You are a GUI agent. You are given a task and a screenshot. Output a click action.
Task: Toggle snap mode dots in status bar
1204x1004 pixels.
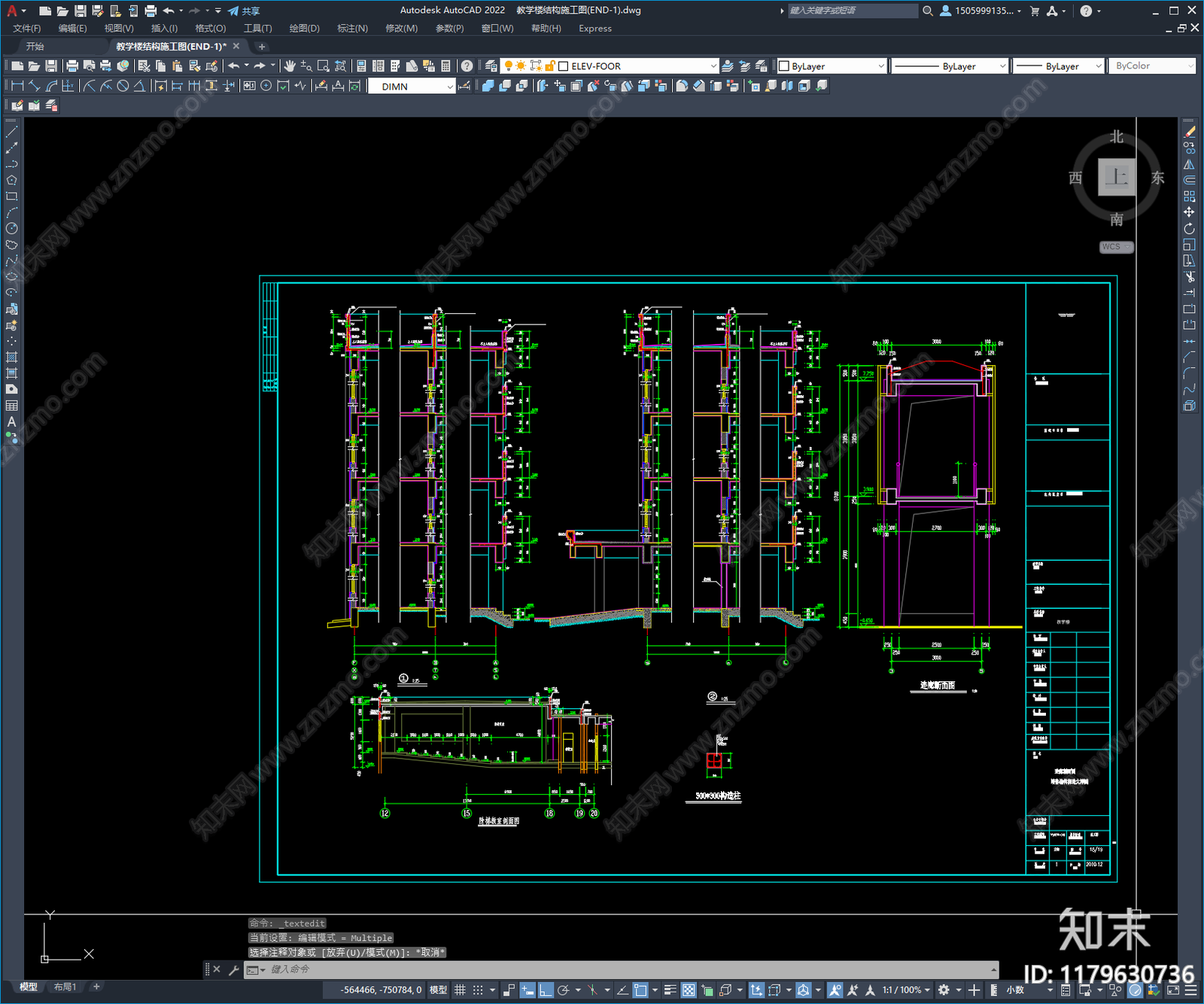pos(478,990)
